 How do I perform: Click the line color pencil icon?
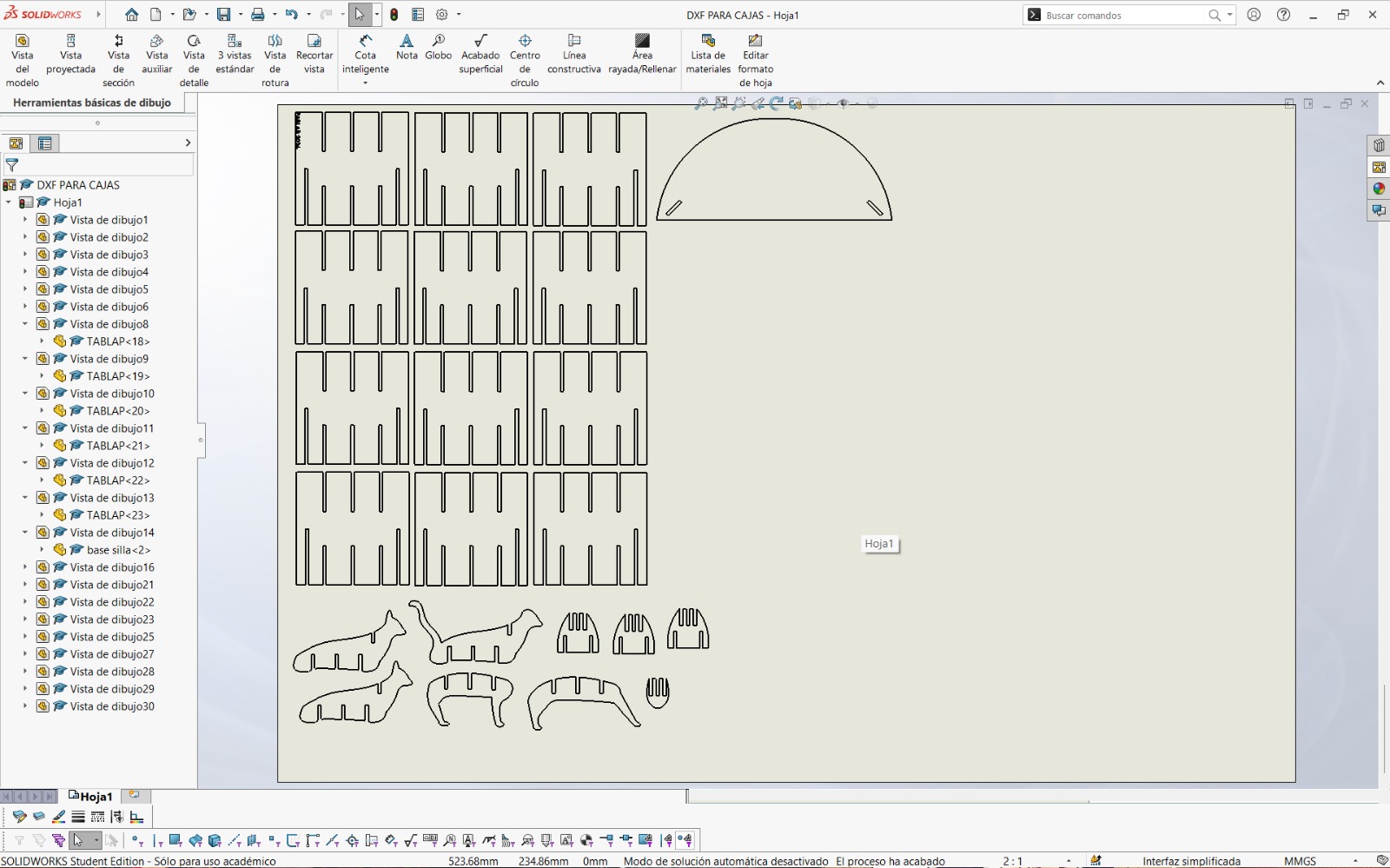pos(58,817)
